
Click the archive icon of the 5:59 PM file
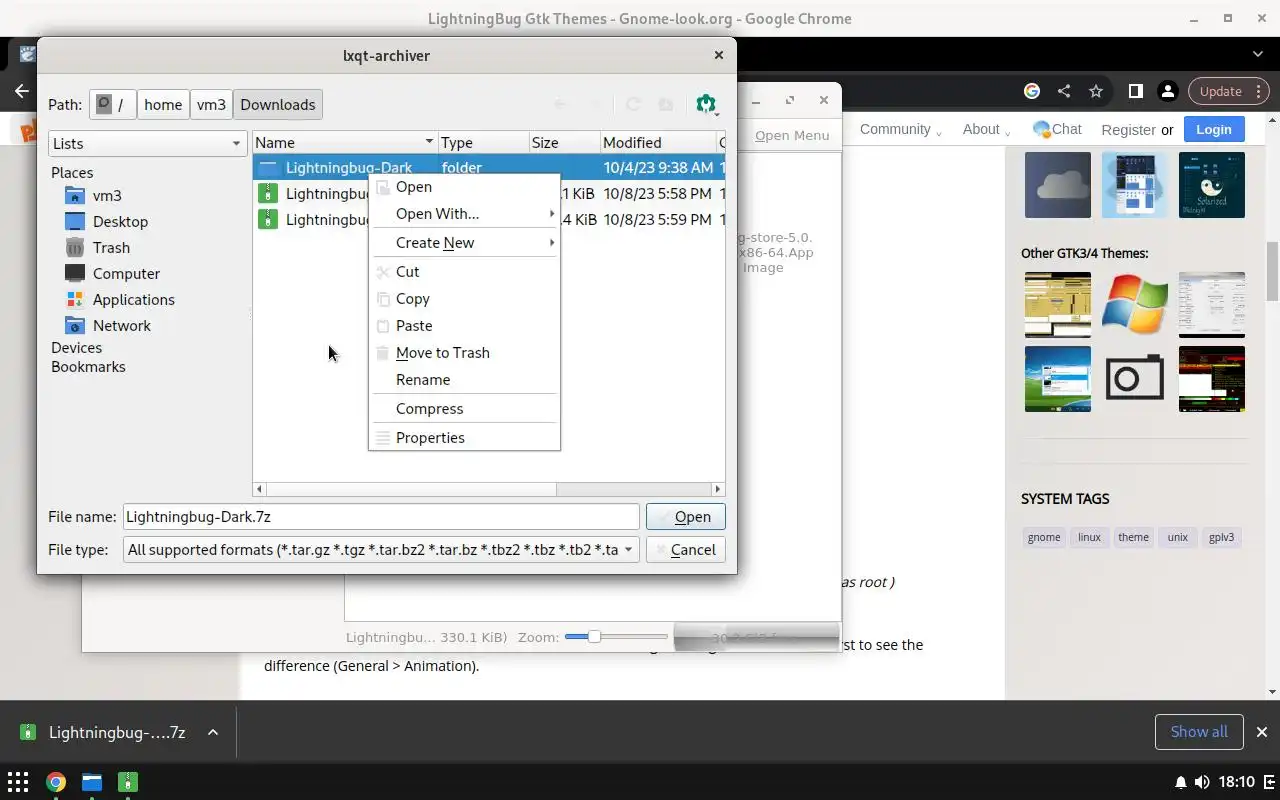click(267, 219)
